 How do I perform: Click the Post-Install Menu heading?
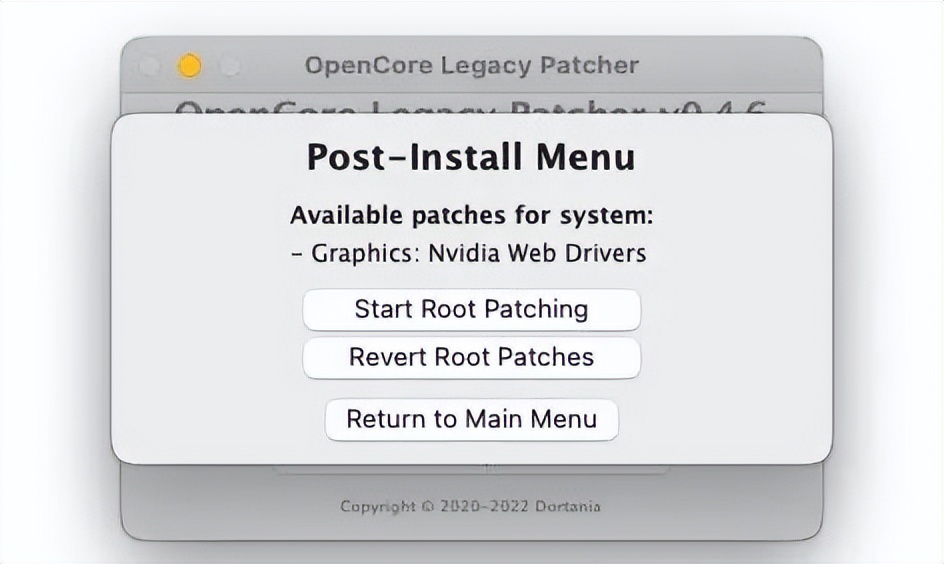click(x=471, y=157)
